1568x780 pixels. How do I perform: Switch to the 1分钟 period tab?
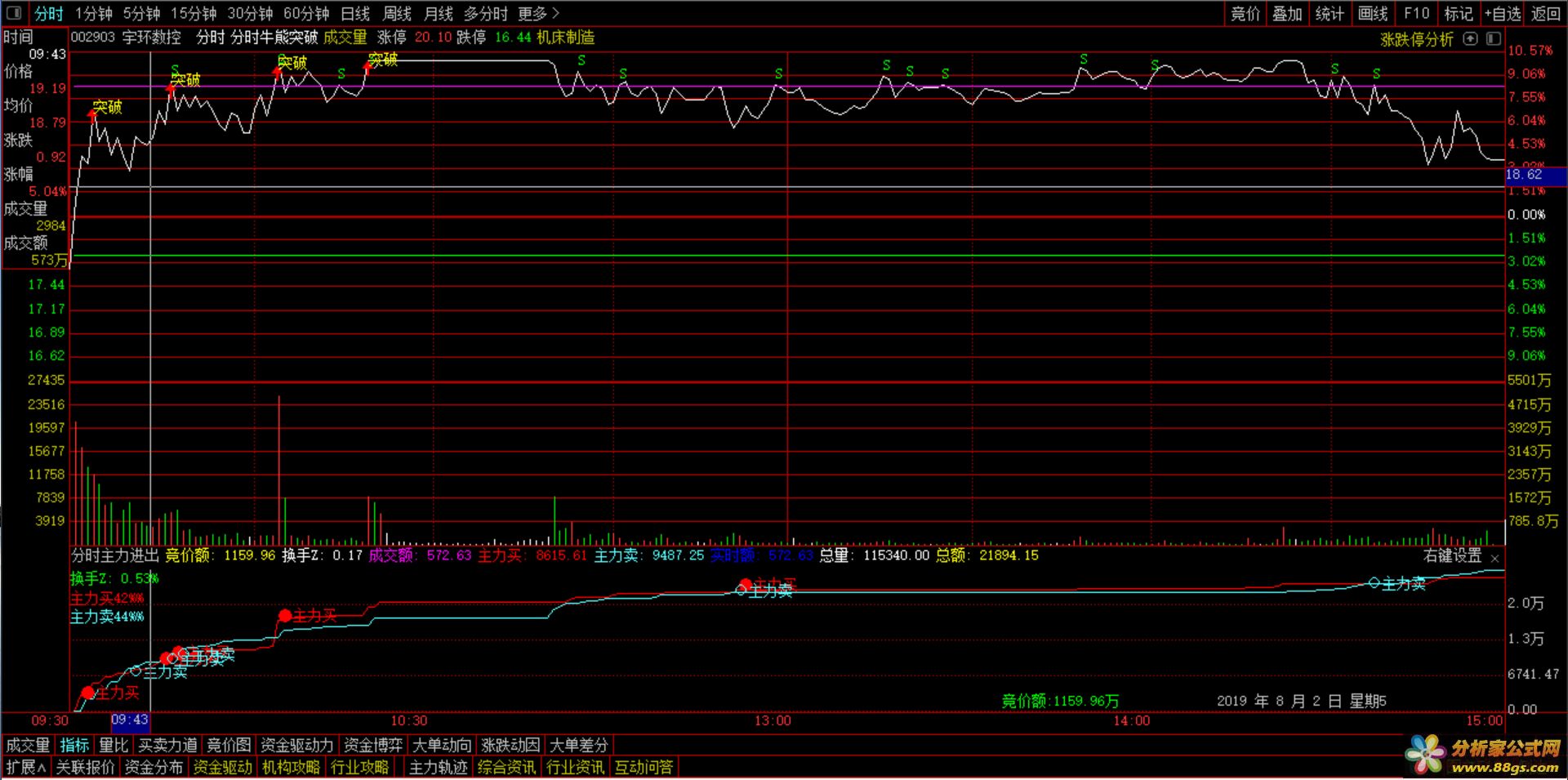(x=94, y=14)
